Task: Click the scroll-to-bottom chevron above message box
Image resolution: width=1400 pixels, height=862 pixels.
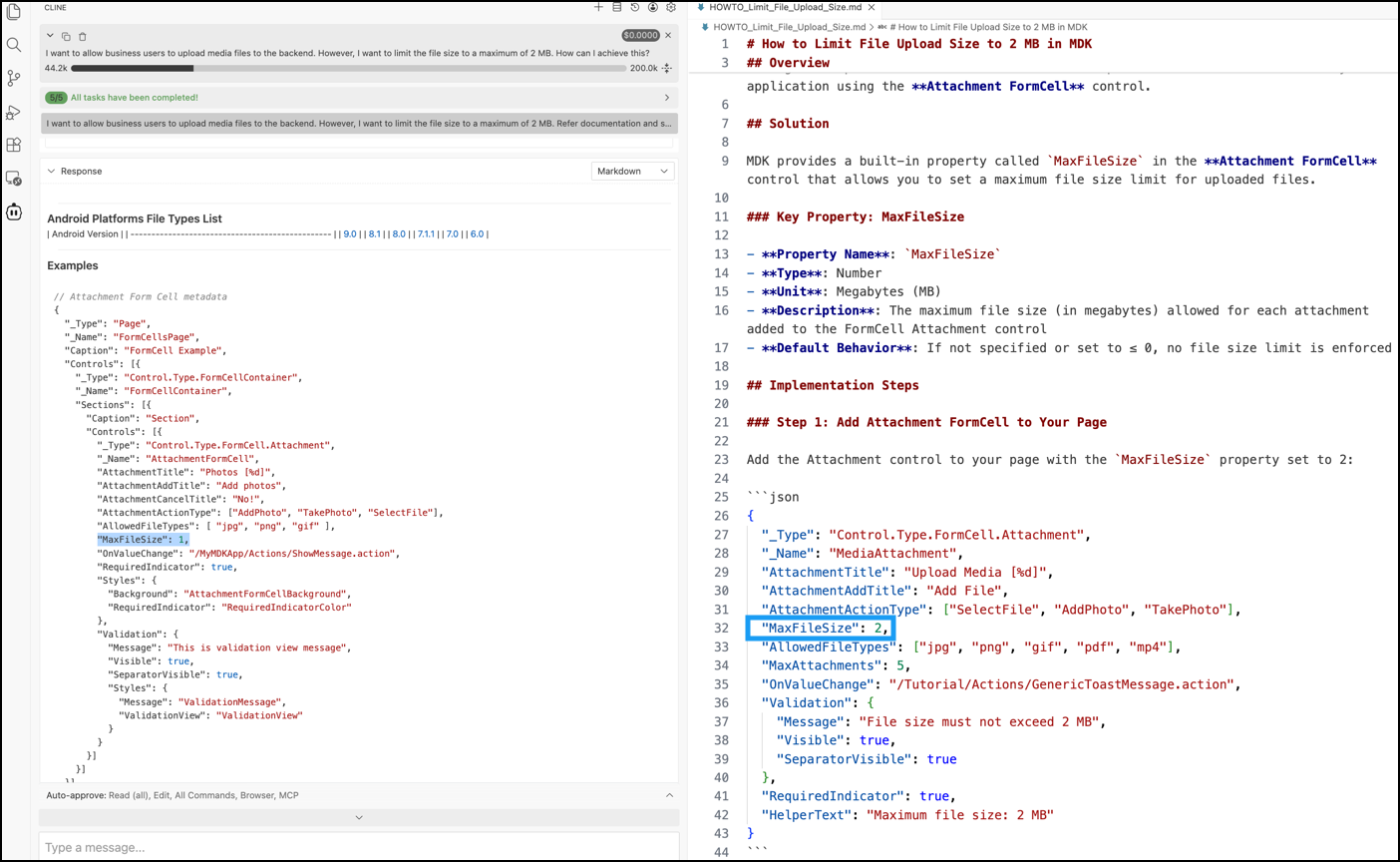Action: coord(359,817)
